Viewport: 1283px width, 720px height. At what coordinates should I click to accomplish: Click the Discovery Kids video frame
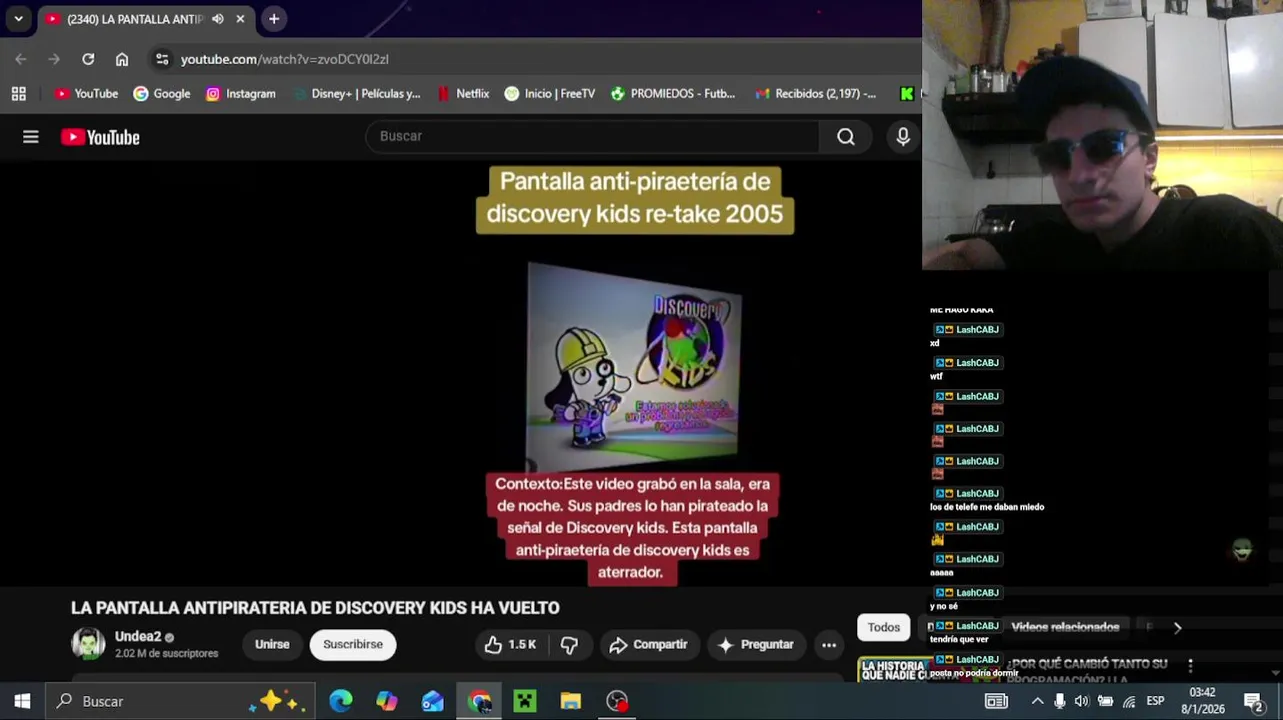634,366
